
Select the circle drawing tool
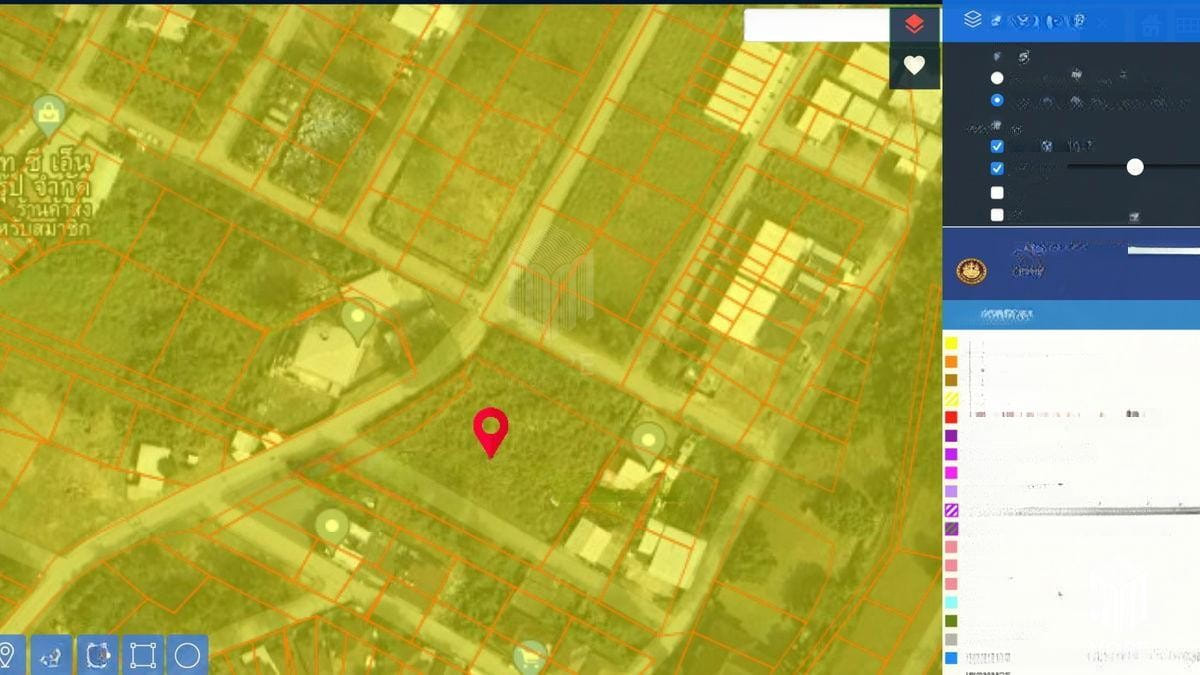pos(187,655)
